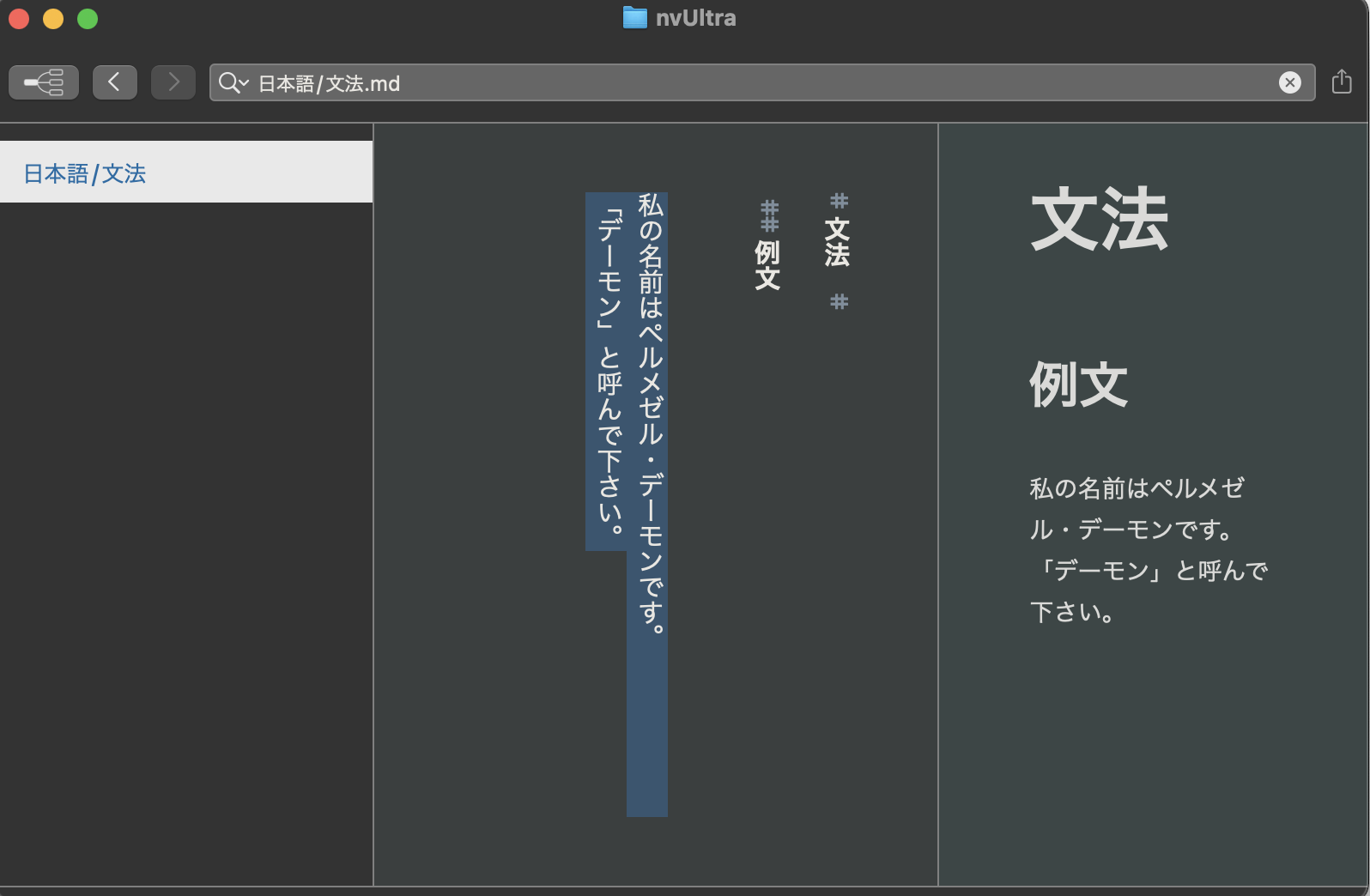Open the magnifying glass search options dropdown
1370x896 pixels.
coord(233,82)
